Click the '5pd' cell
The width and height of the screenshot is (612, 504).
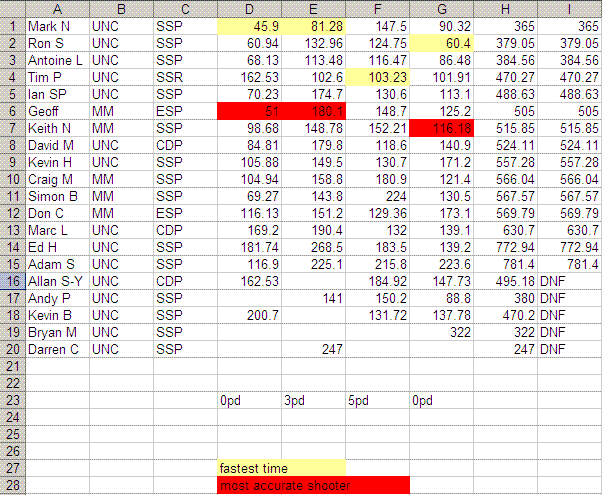coord(377,399)
